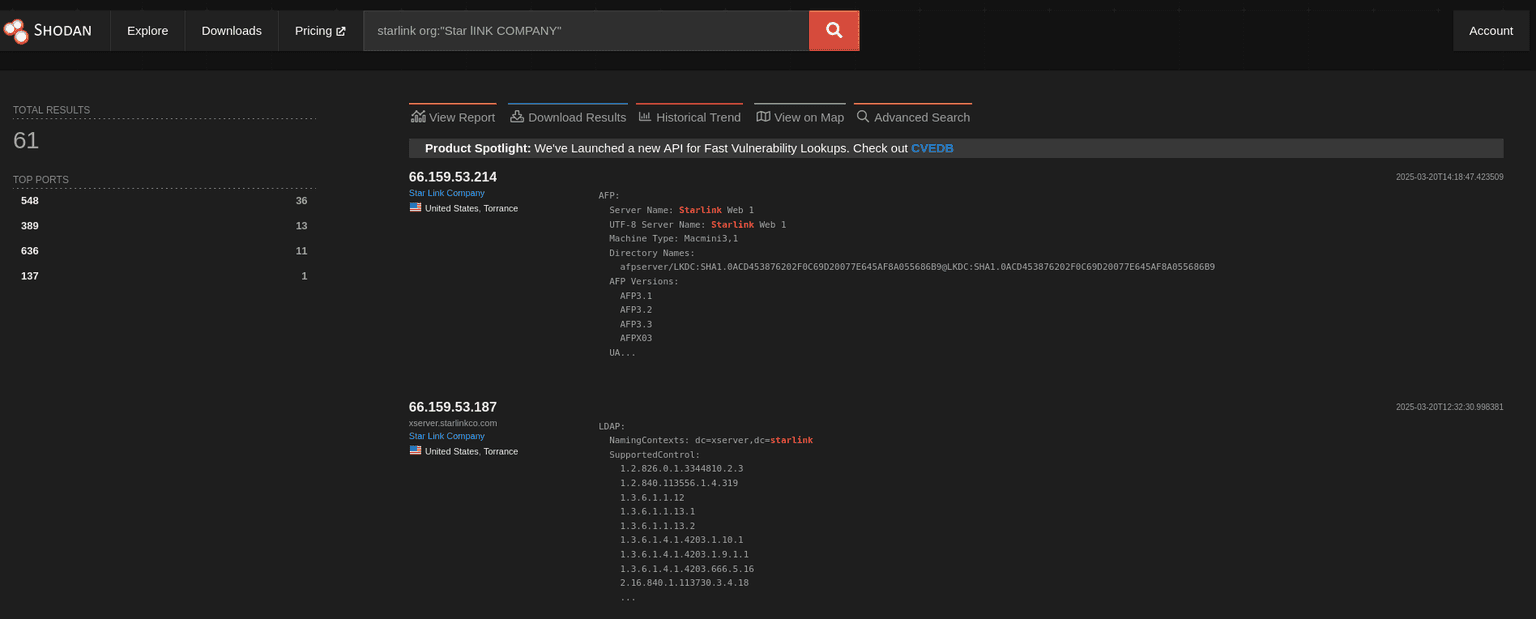Screen dimensions: 1536x619
Task: Open the Explore menu
Action: 147,31
